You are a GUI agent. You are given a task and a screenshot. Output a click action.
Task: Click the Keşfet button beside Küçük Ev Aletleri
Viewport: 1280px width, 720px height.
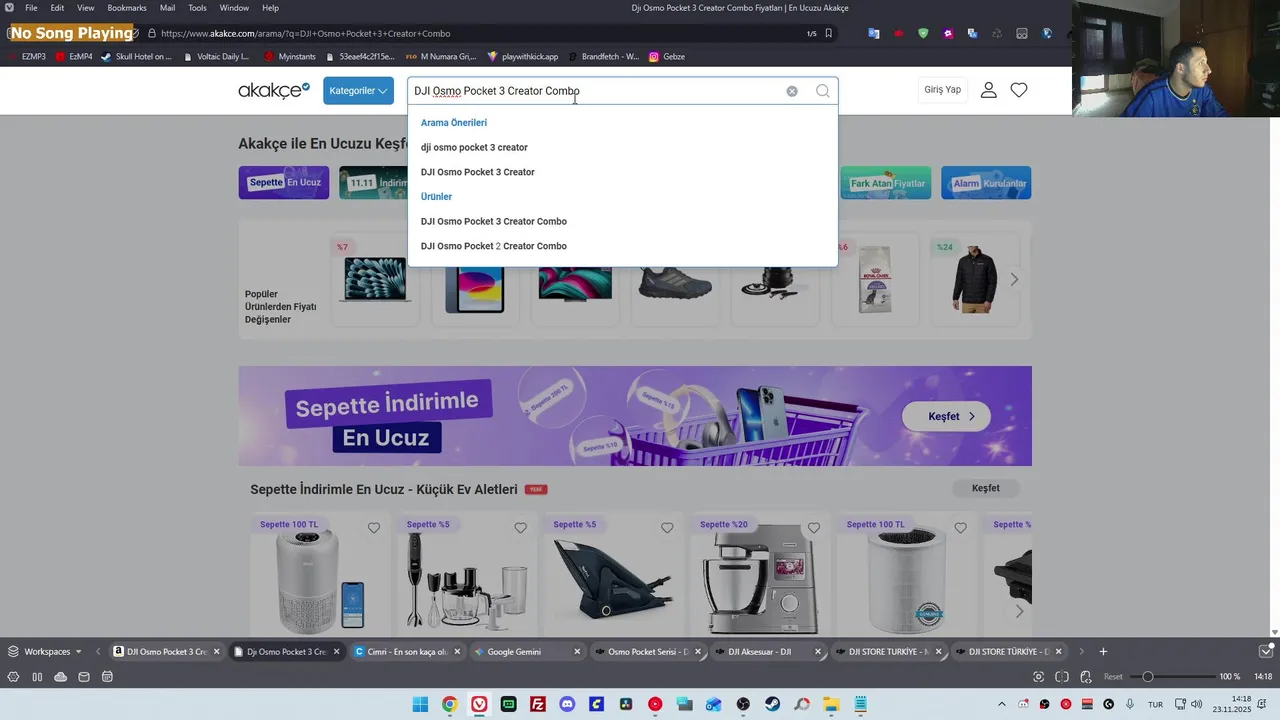(985, 488)
